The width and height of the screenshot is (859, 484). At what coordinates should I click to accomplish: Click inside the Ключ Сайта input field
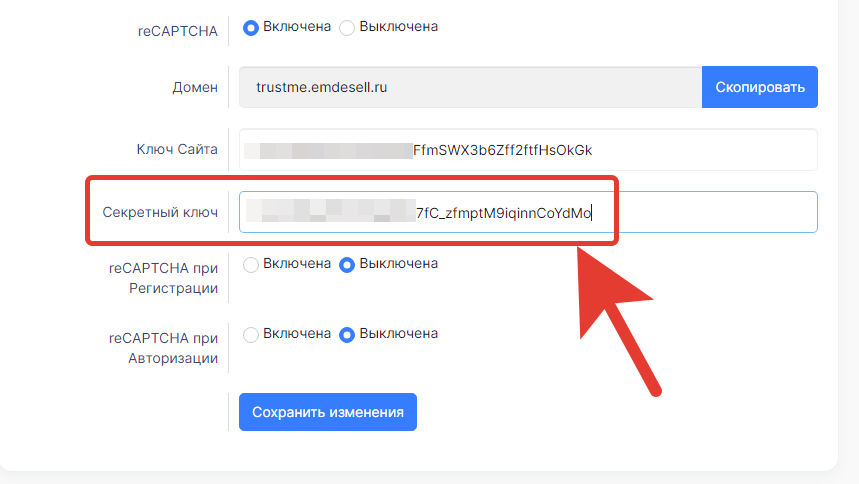point(528,150)
